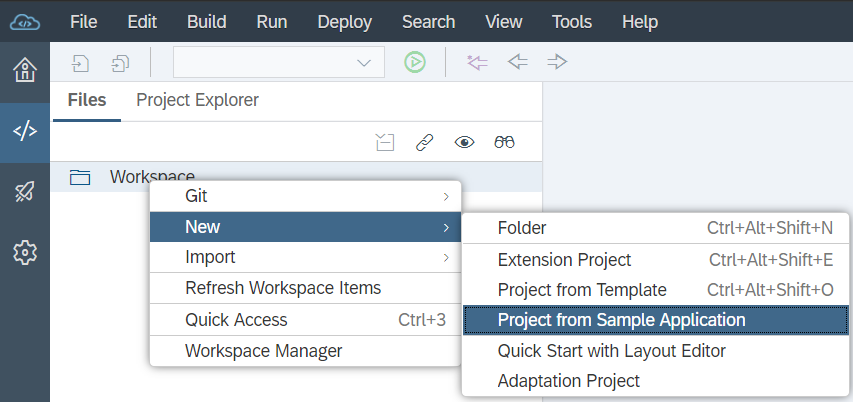Click the Workspace folder icon
This screenshot has height=402, width=853.
coord(80,177)
